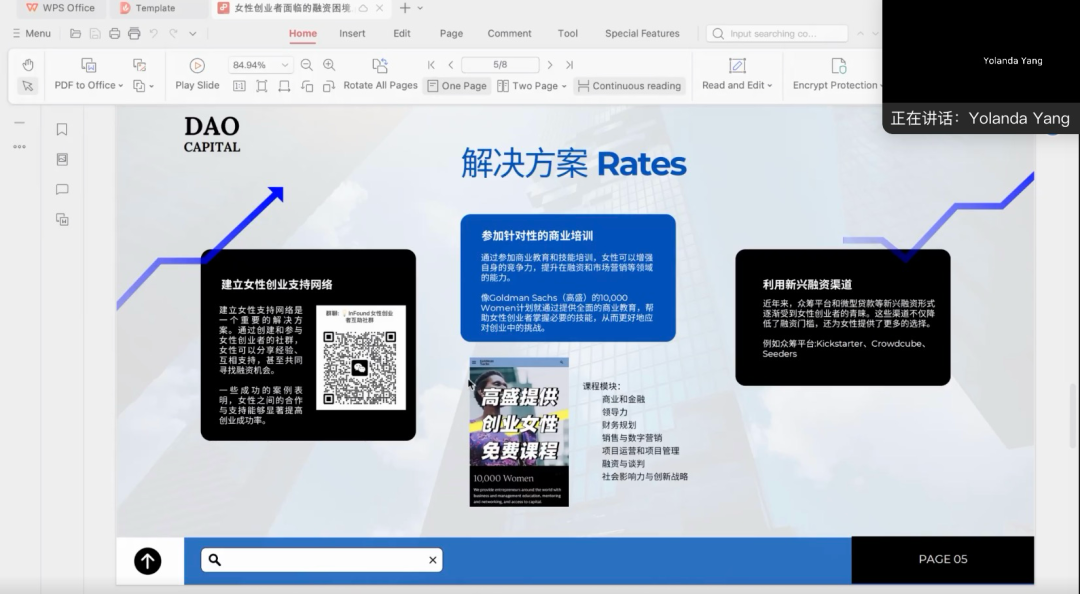The width and height of the screenshot is (1080, 594).
Task: Open PDF to Office dropdown
Action: [x=89, y=85]
